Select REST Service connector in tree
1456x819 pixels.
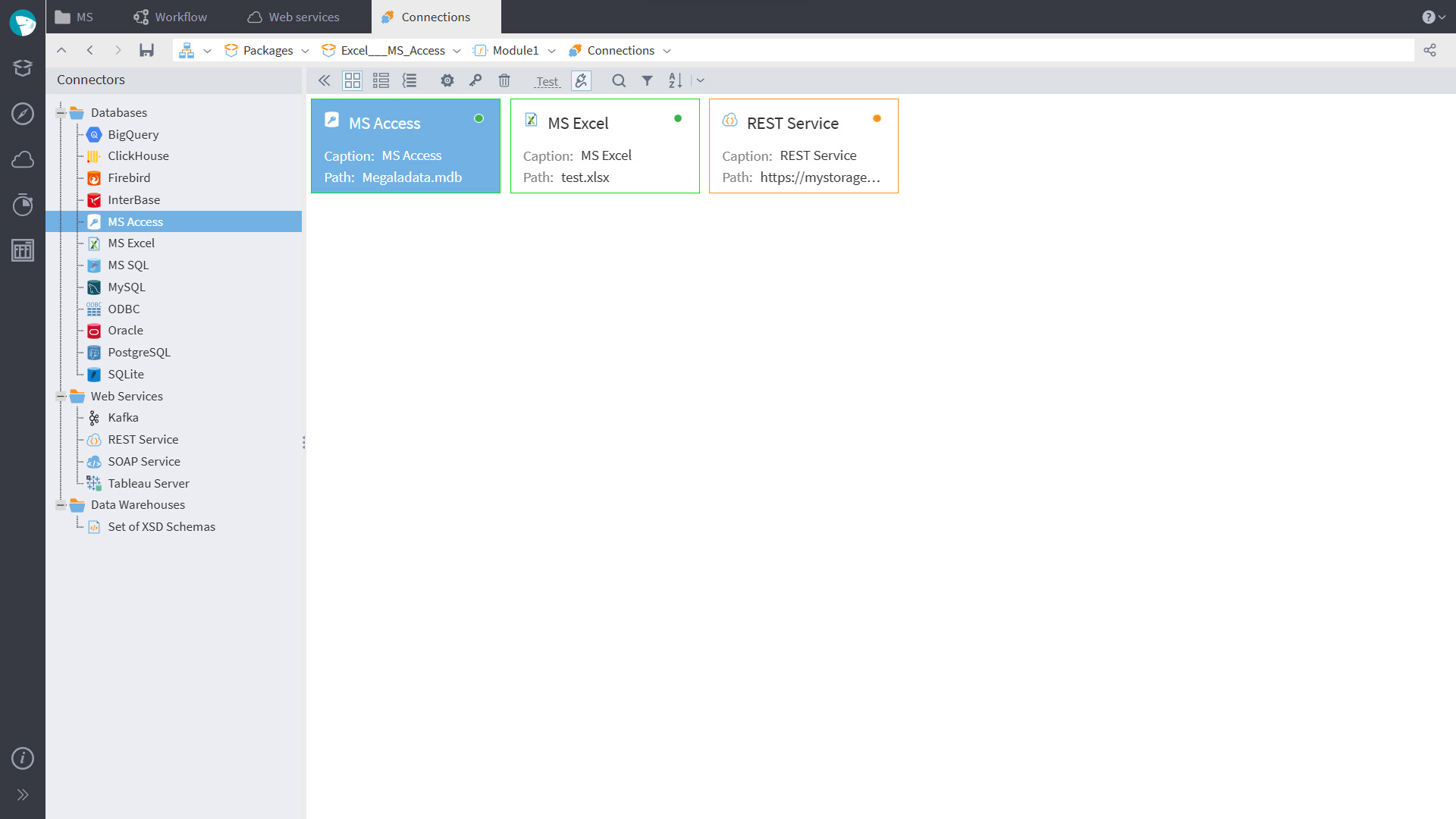point(143,439)
